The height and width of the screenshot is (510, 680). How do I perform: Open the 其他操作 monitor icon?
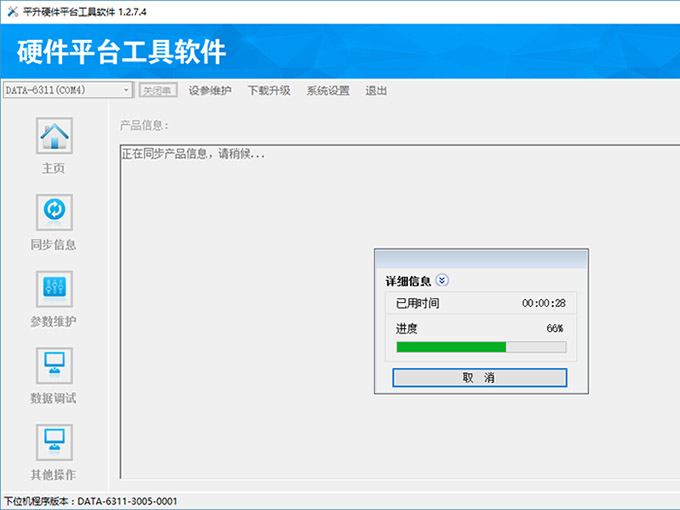tap(54, 442)
